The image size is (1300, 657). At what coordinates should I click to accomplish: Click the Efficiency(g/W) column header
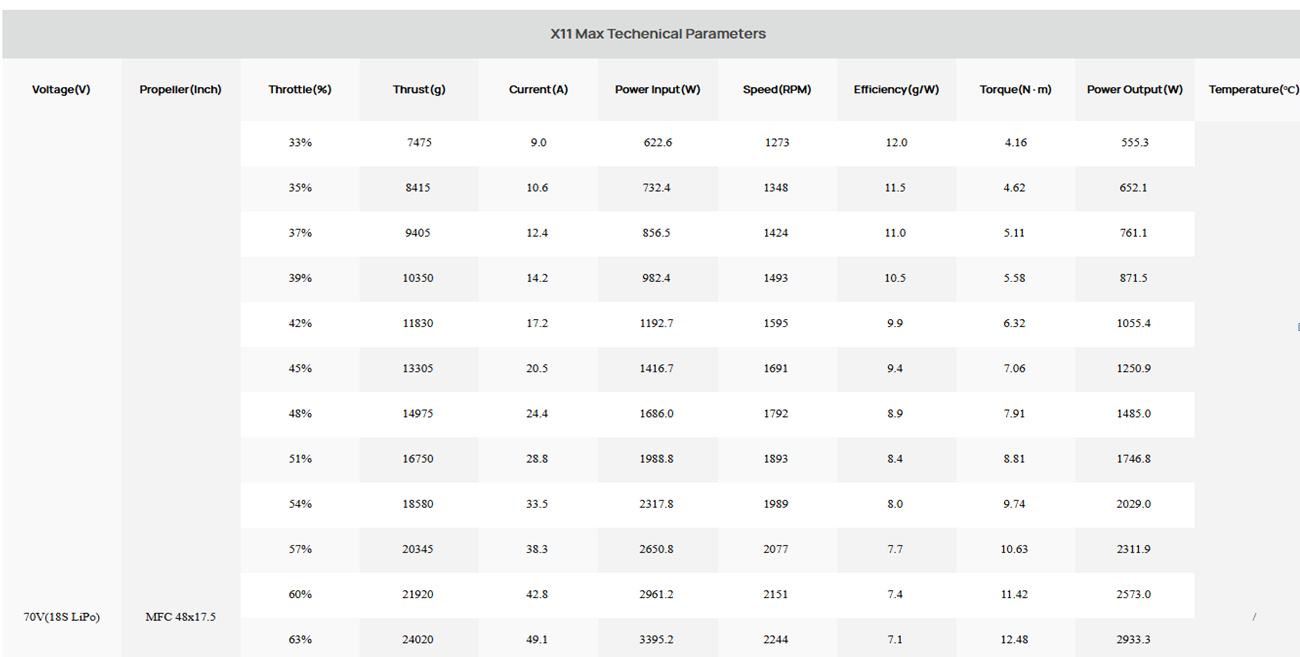click(896, 90)
